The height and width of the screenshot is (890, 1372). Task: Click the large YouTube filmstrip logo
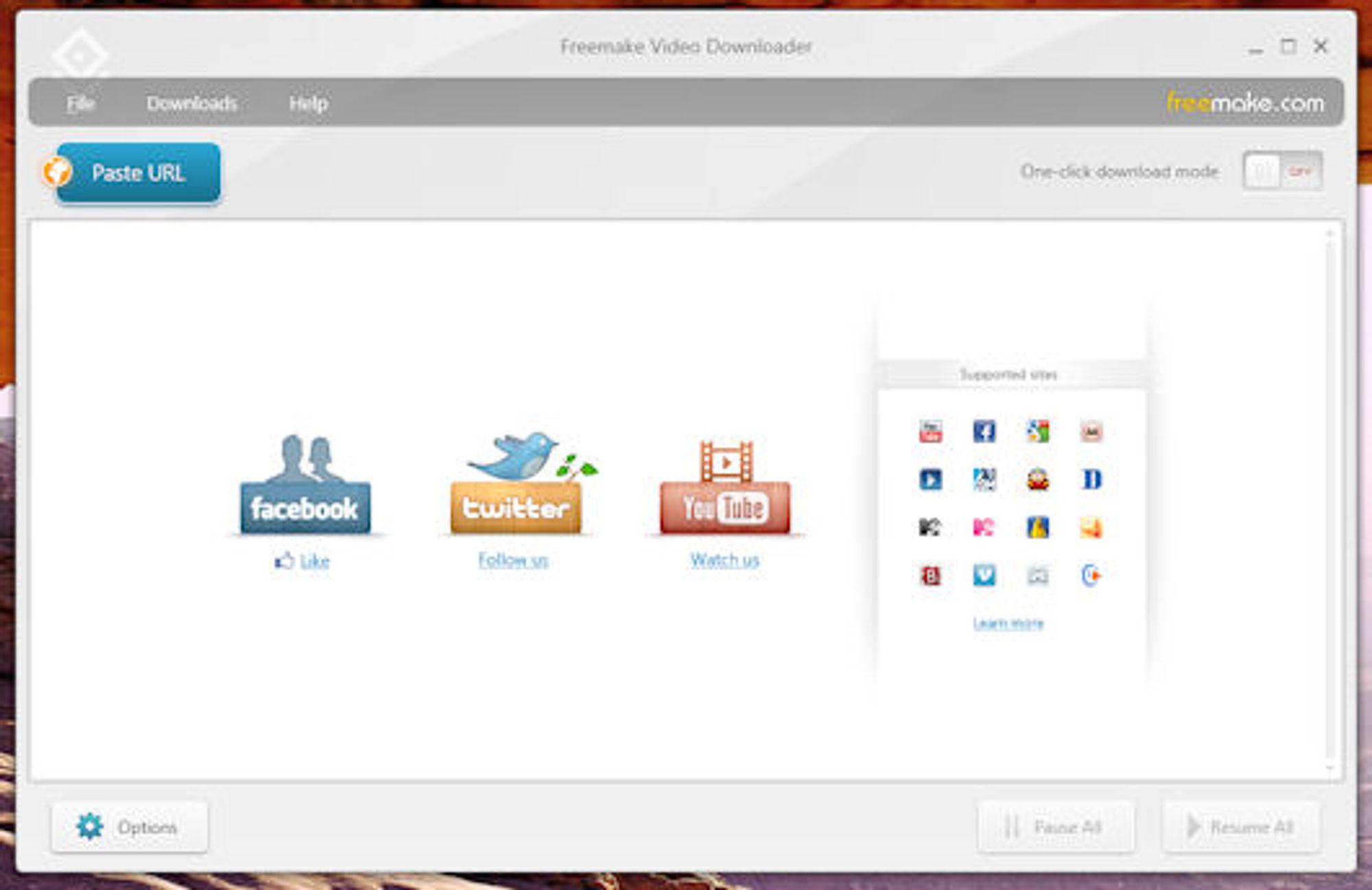(725, 487)
